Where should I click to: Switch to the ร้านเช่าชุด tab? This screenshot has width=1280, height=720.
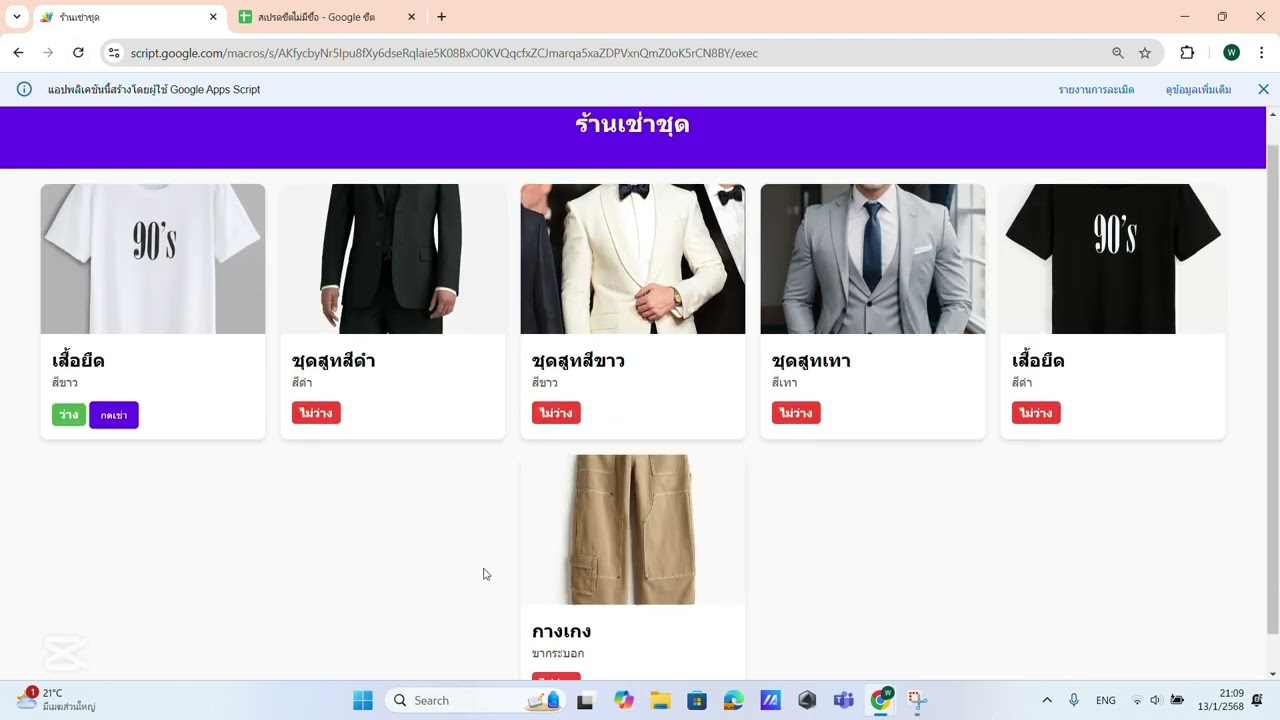pos(129,17)
